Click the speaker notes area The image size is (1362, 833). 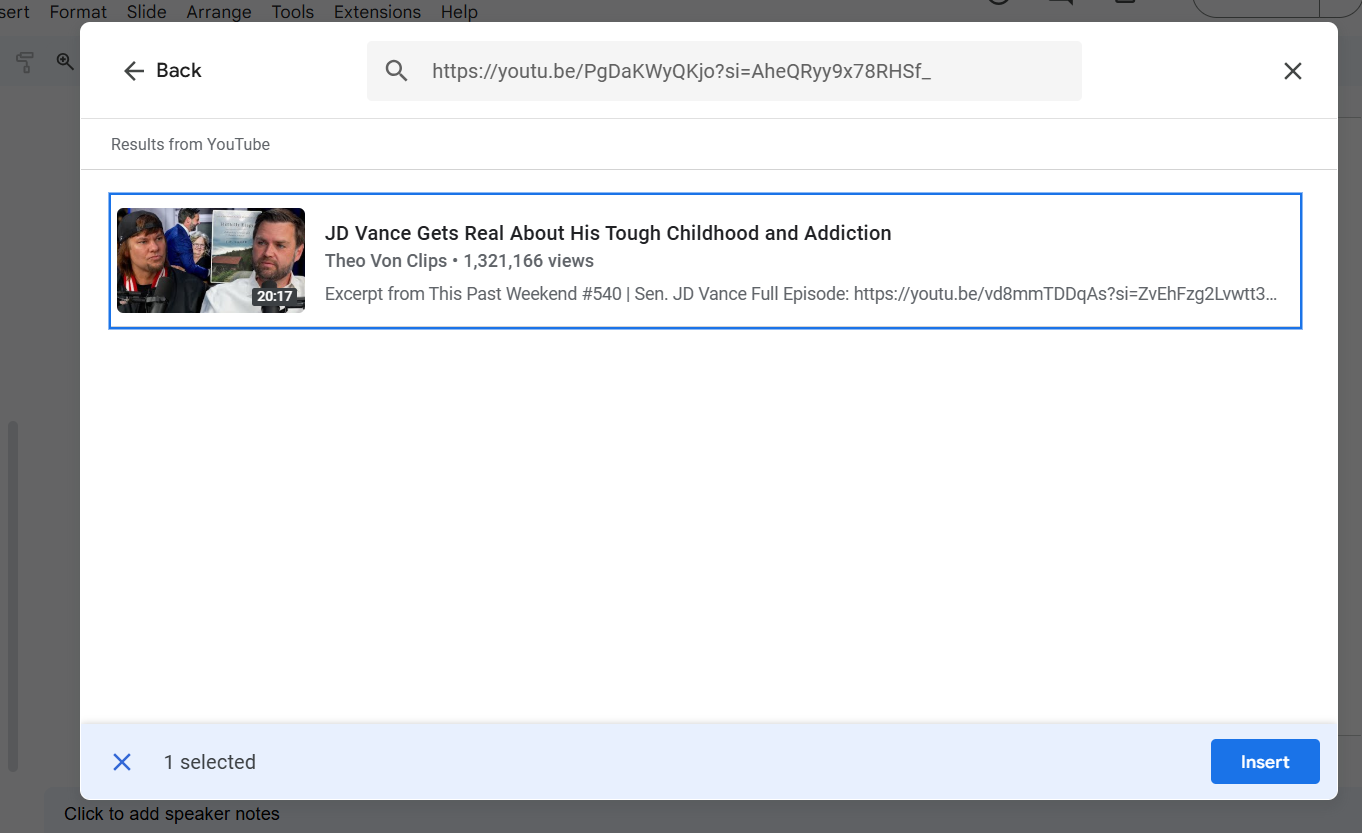point(172,814)
